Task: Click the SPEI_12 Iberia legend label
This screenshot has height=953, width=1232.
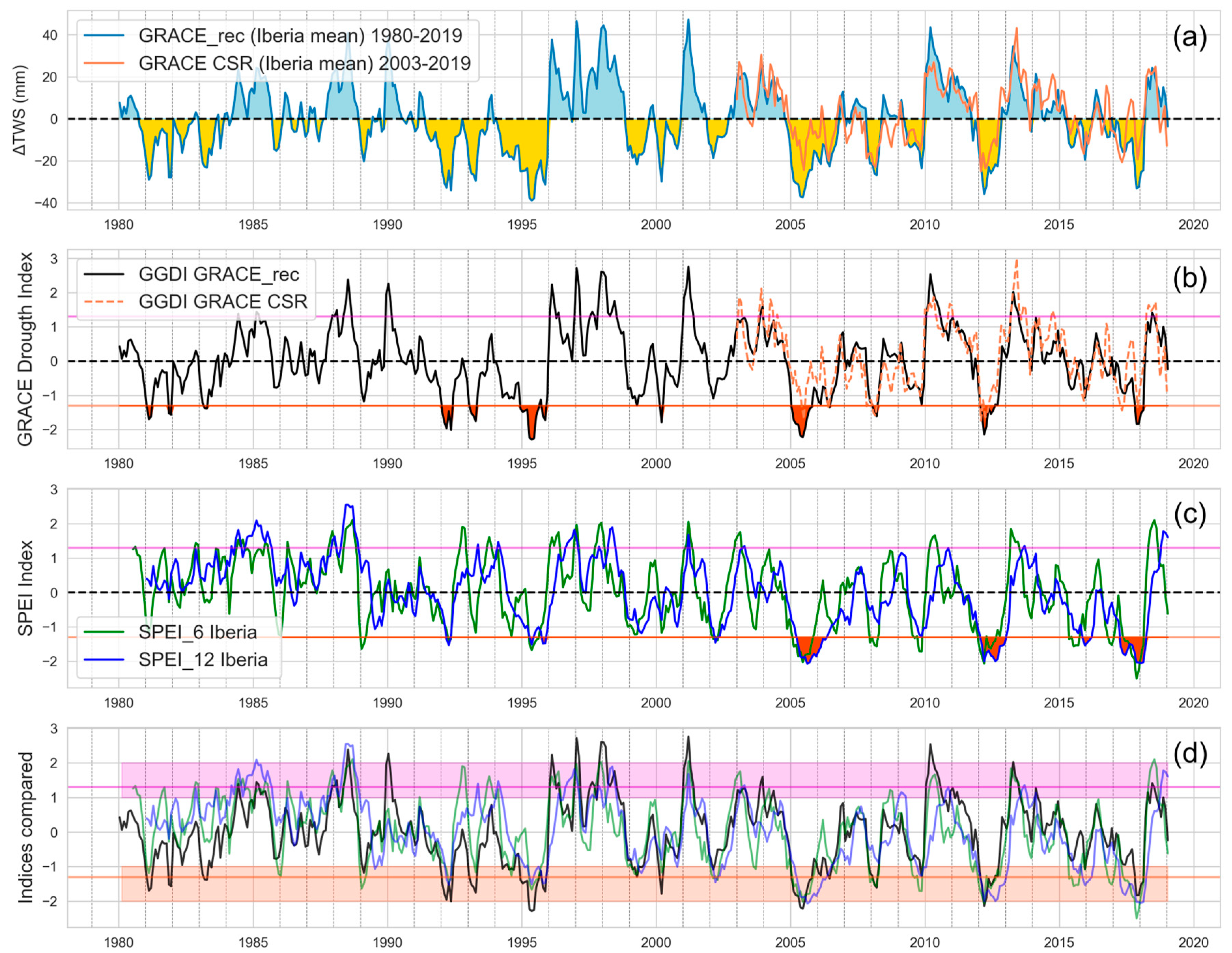Action: [203, 660]
